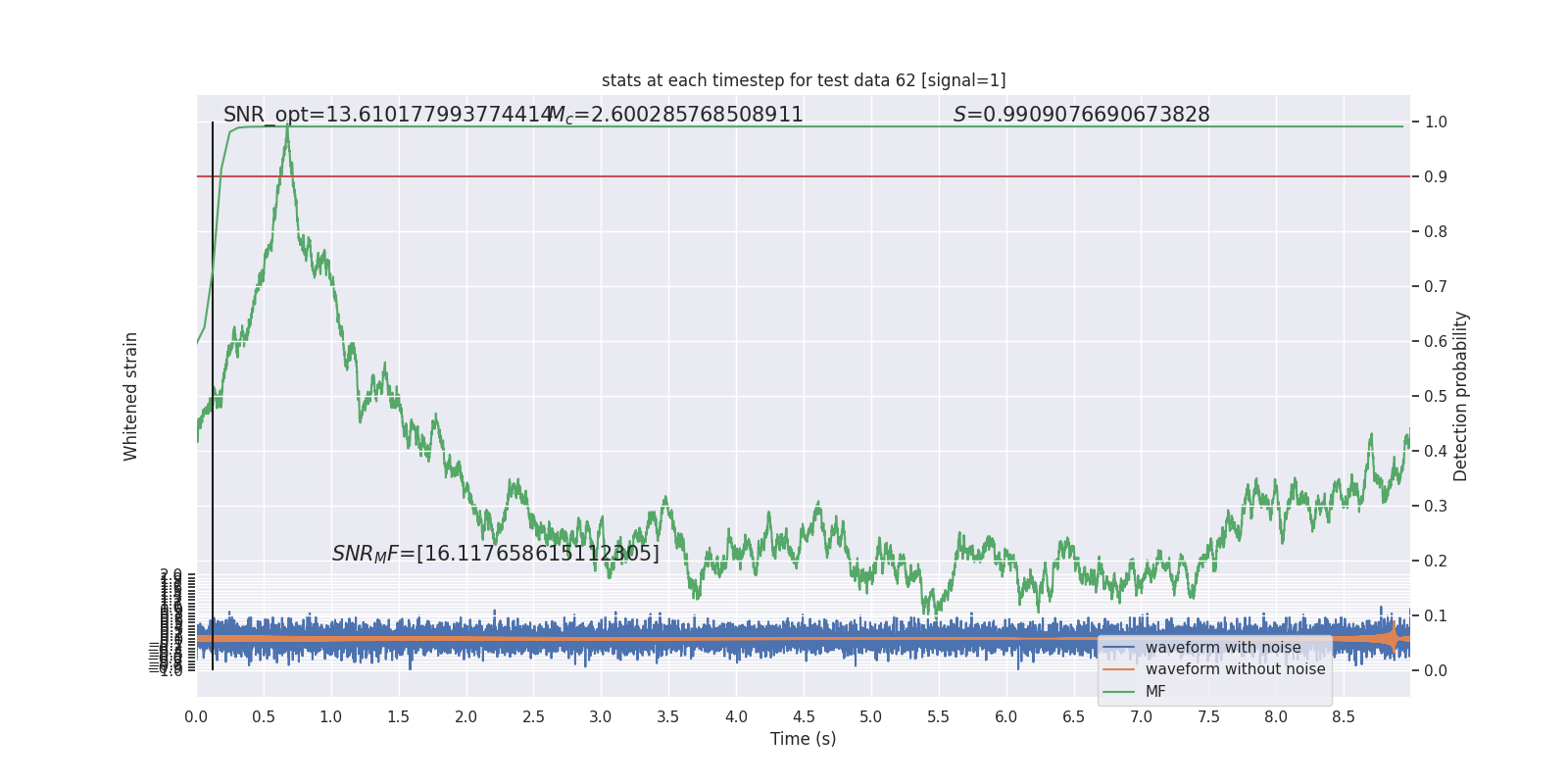Click the S=0.9909076690673828 annotation
This screenshot has width=1568, height=784.
pyautogui.click(x=1082, y=115)
